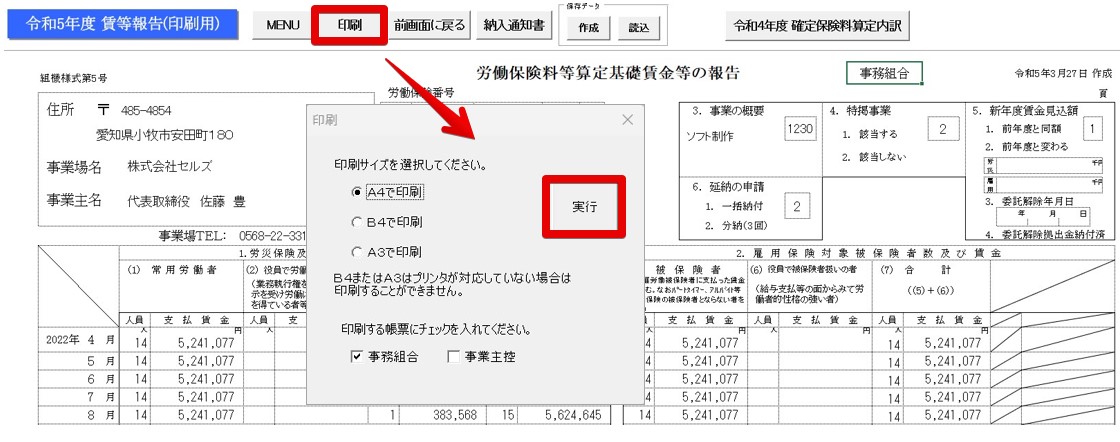Click the 事業の概要 code box 1230
The image size is (1120, 442).
[800, 129]
